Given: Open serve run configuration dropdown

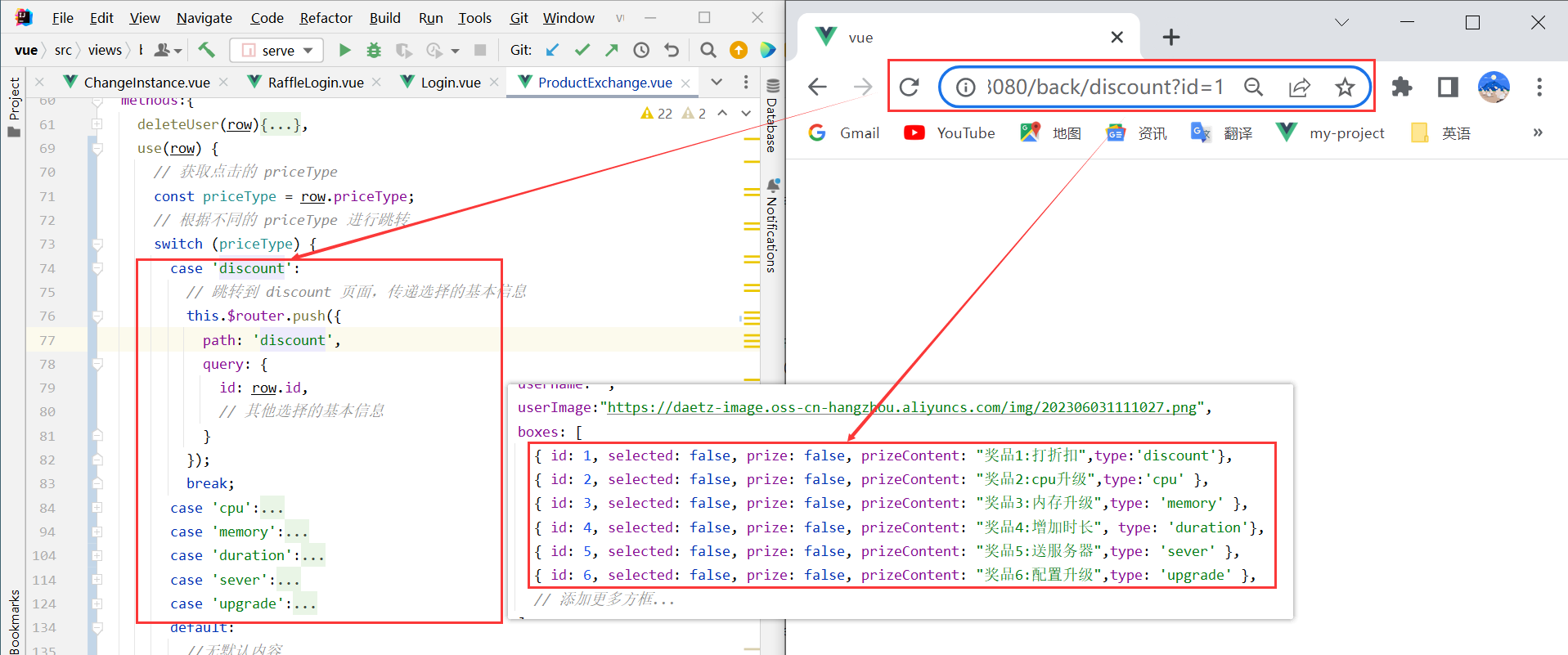Looking at the screenshot, I should [278, 51].
